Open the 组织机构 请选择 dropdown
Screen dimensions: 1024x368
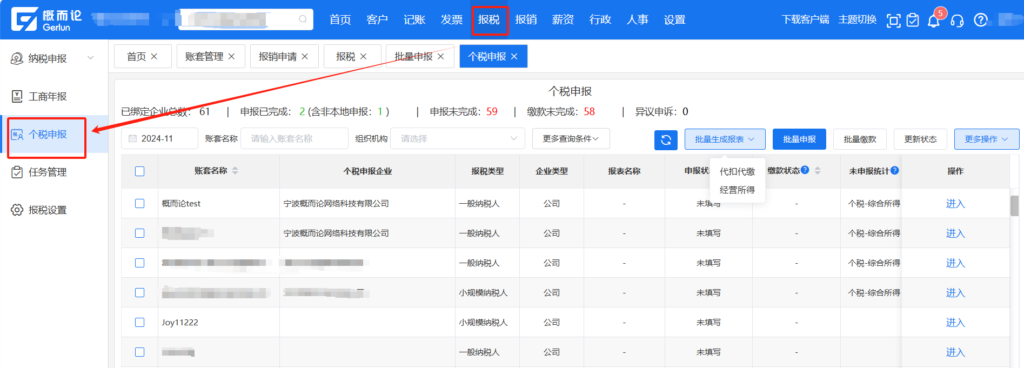pyautogui.click(x=458, y=139)
